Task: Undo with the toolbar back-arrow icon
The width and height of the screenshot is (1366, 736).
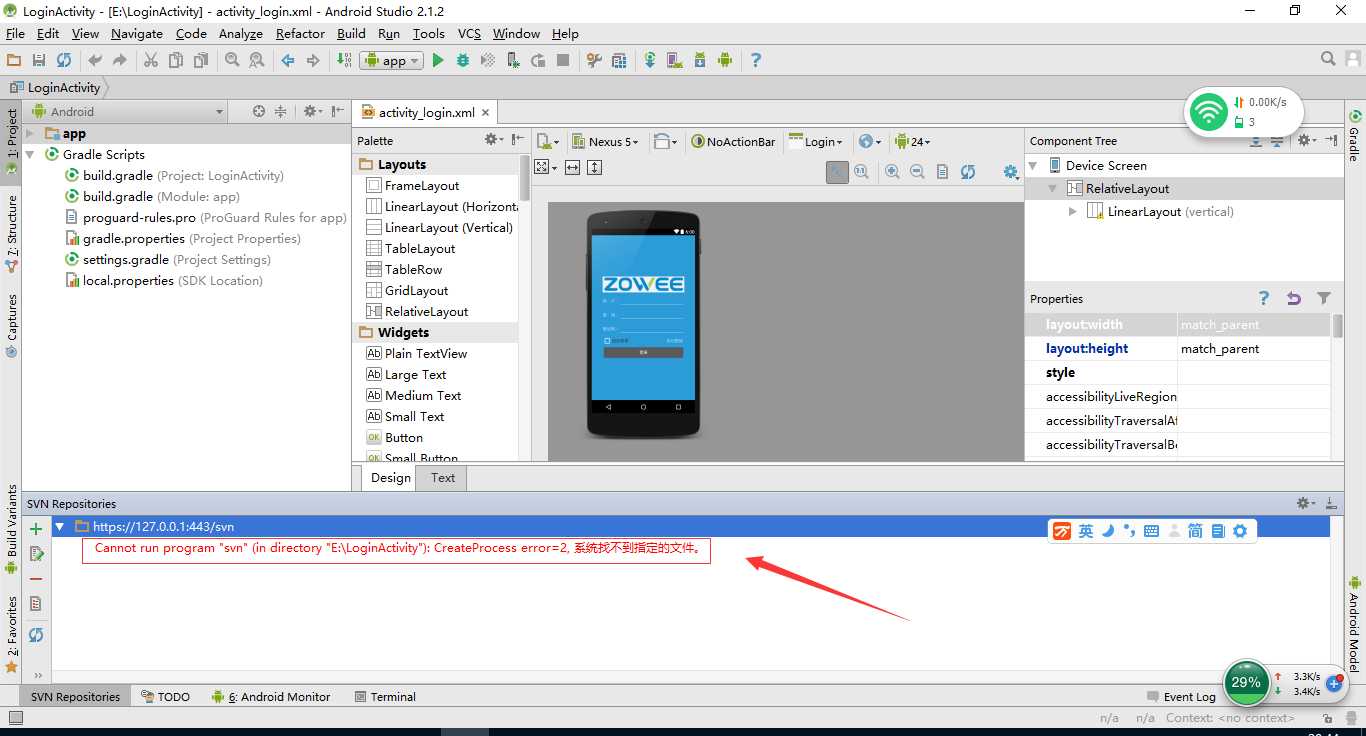Action: click(x=95, y=60)
